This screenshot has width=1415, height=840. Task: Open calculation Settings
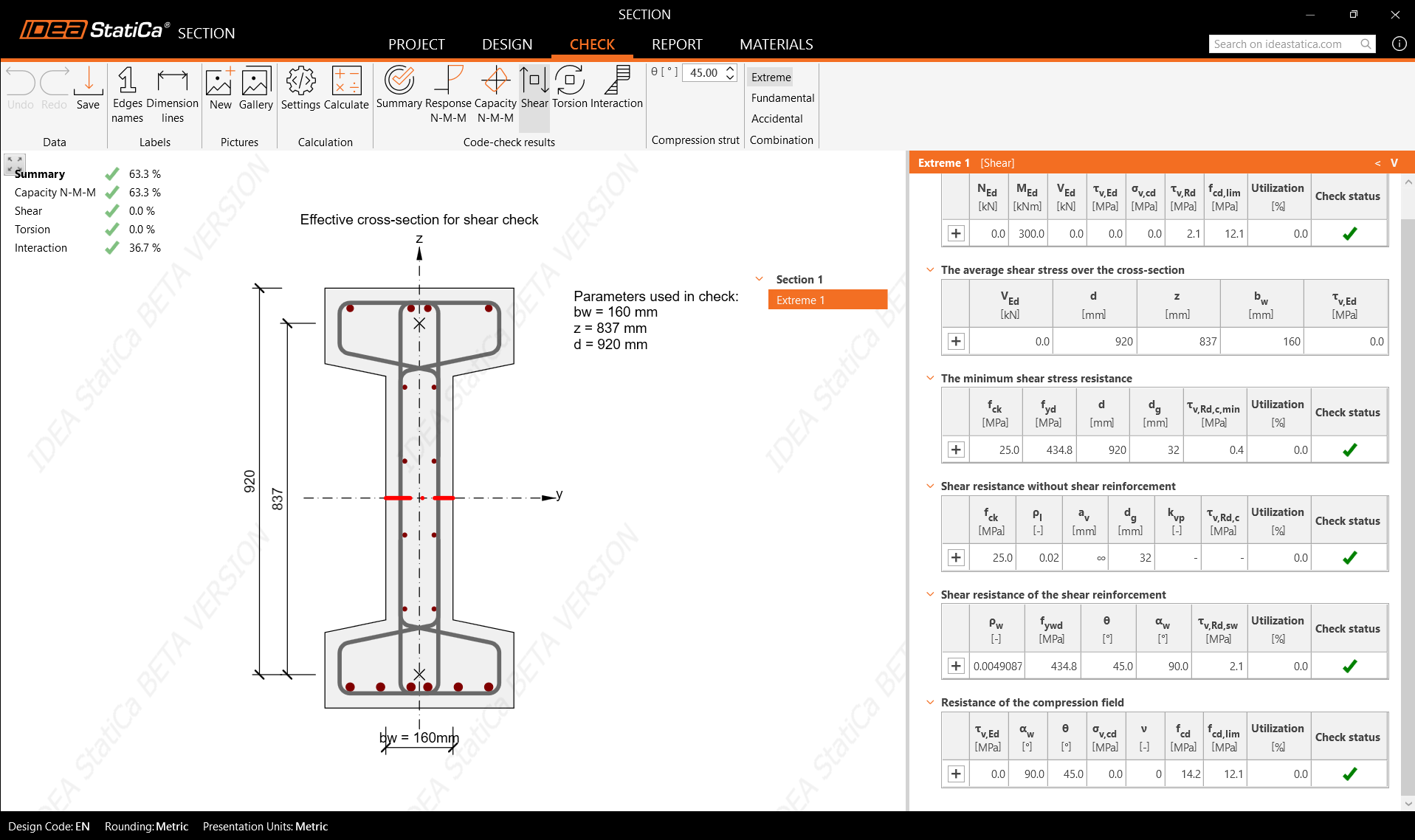pyautogui.click(x=300, y=89)
